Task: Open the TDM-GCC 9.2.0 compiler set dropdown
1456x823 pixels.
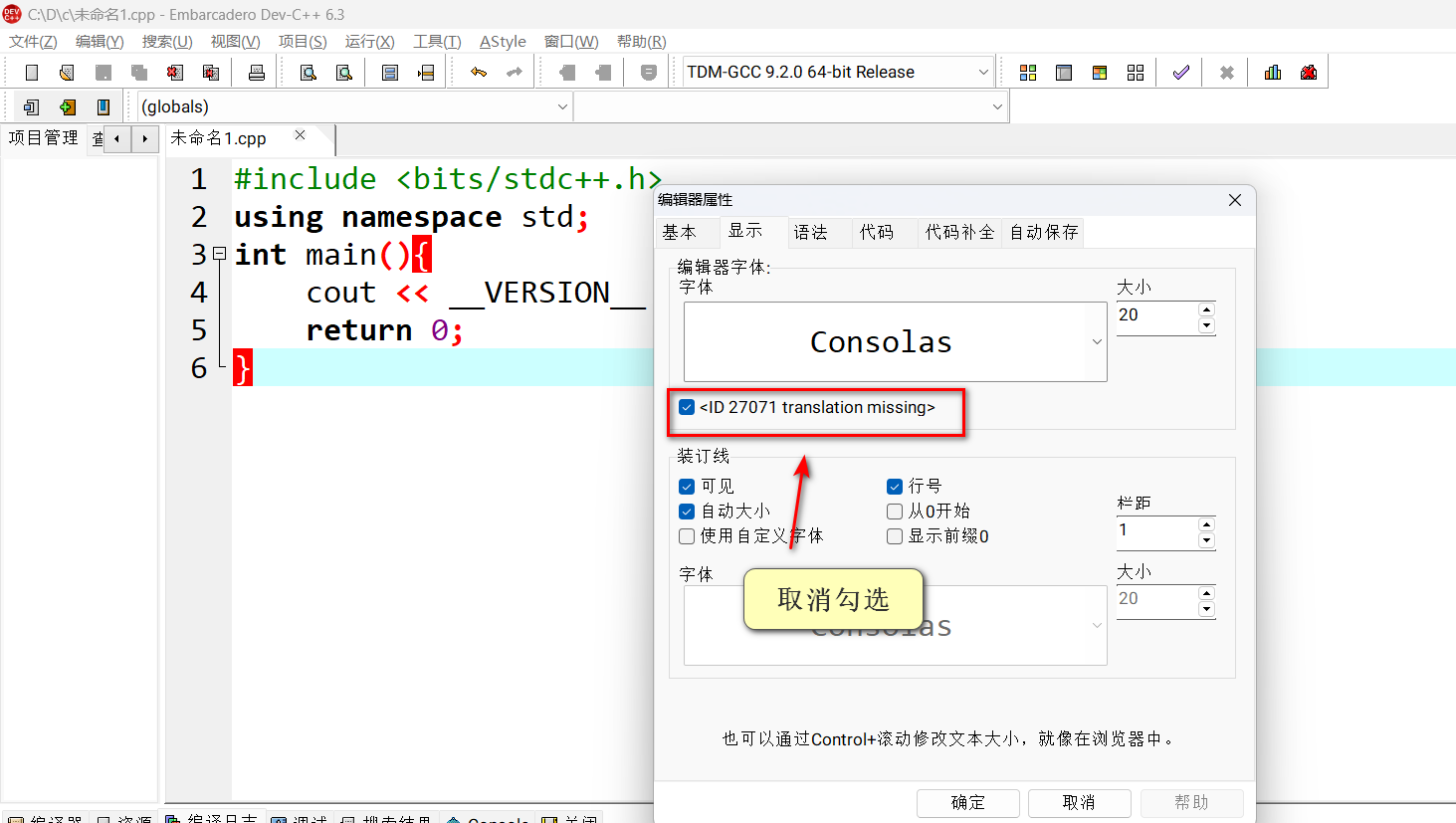Action: [983, 72]
